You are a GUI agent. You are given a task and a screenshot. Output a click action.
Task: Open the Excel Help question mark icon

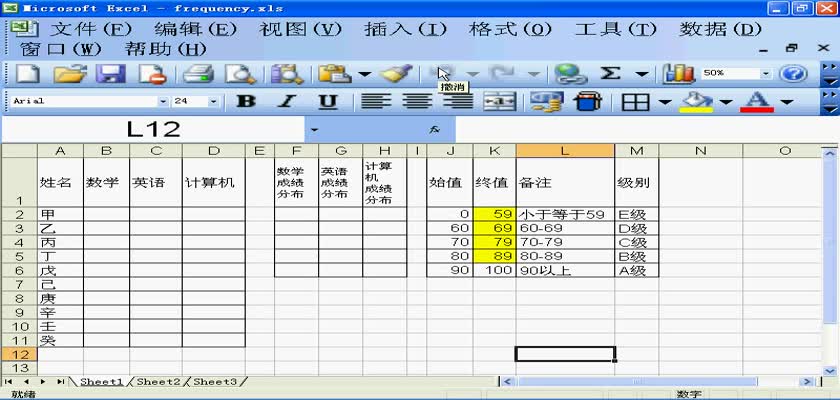tap(793, 73)
